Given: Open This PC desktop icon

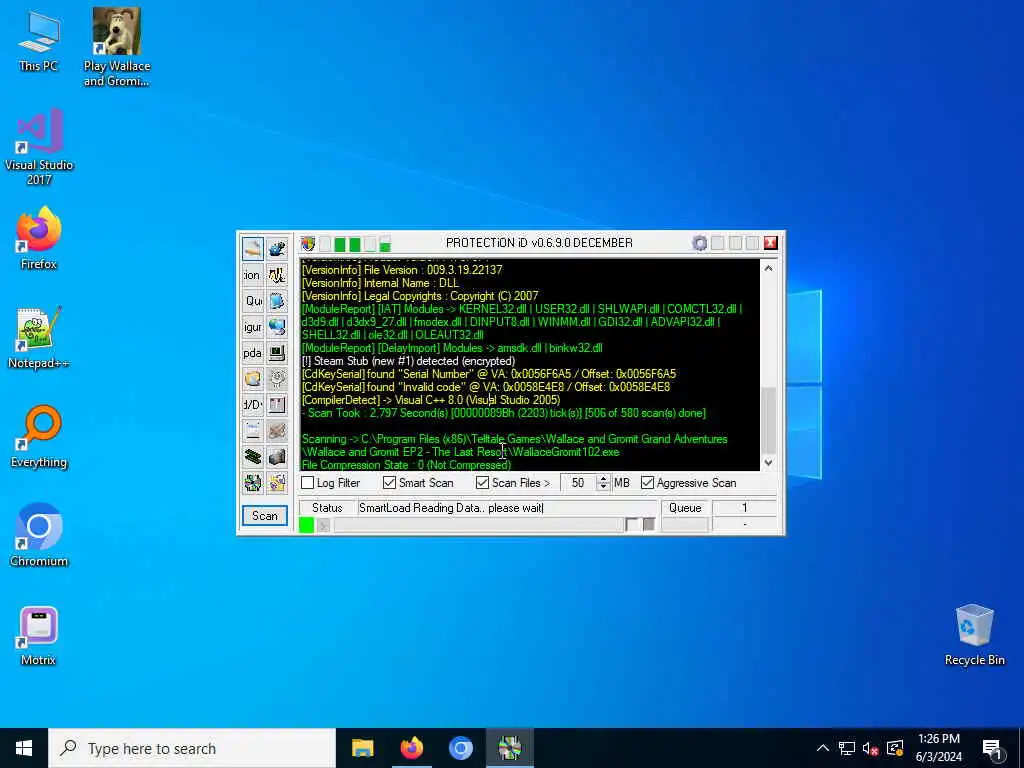Looking at the screenshot, I should click(x=39, y=40).
